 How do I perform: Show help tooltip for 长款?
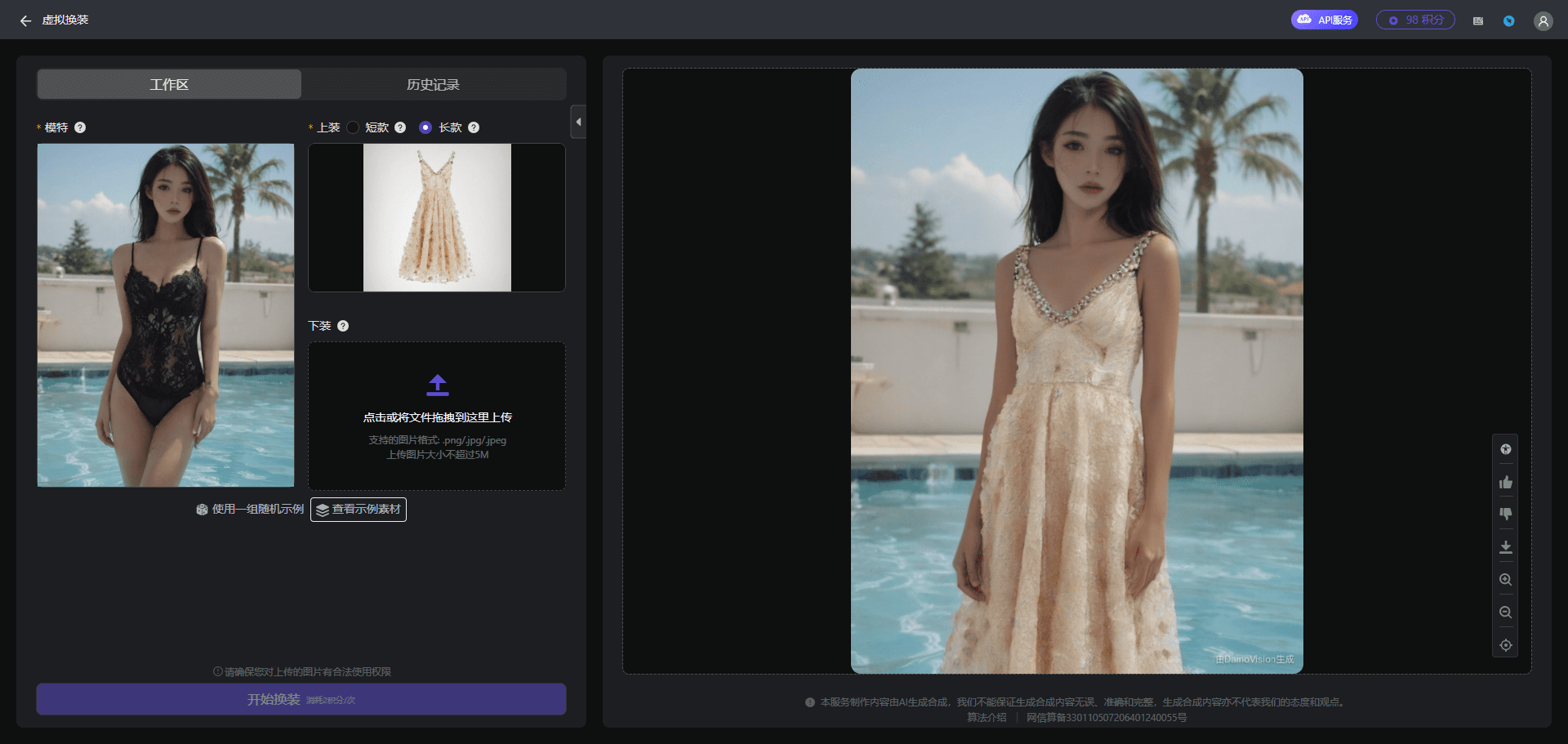pos(474,127)
